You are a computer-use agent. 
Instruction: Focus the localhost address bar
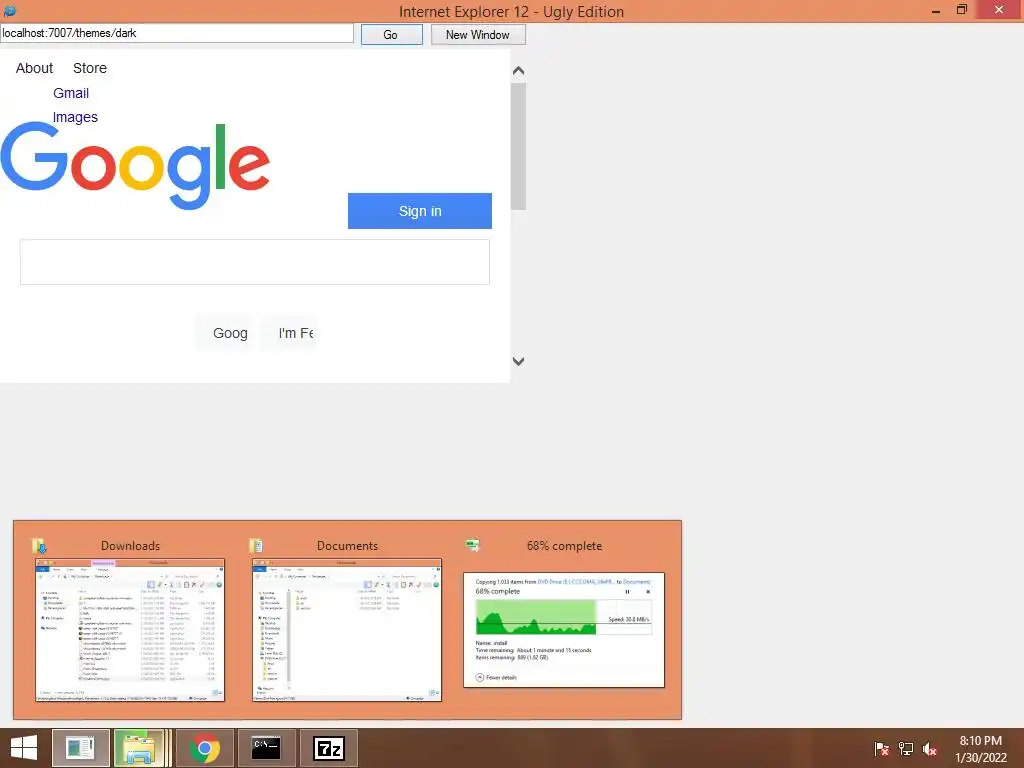tap(176, 33)
